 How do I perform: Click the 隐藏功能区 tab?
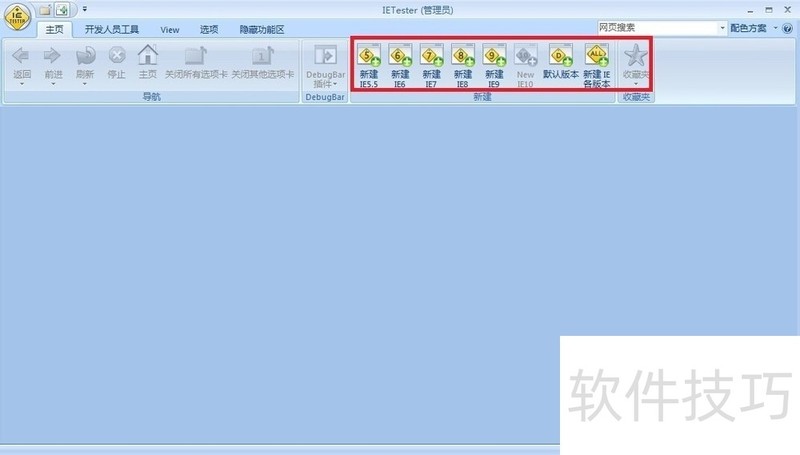coord(262,30)
